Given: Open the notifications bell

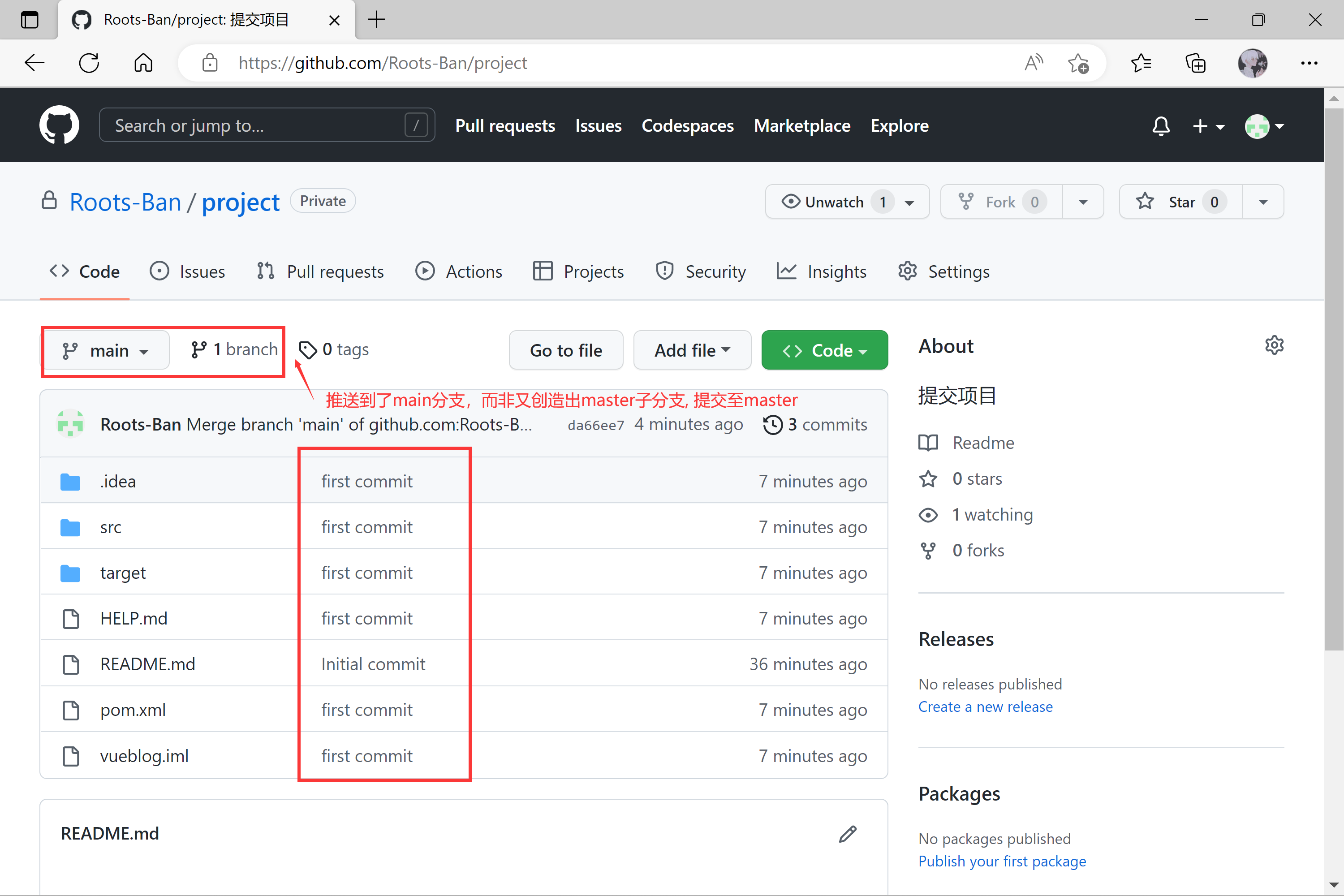Looking at the screenshot, I should pyautogui.click(x=1161, y=126).
